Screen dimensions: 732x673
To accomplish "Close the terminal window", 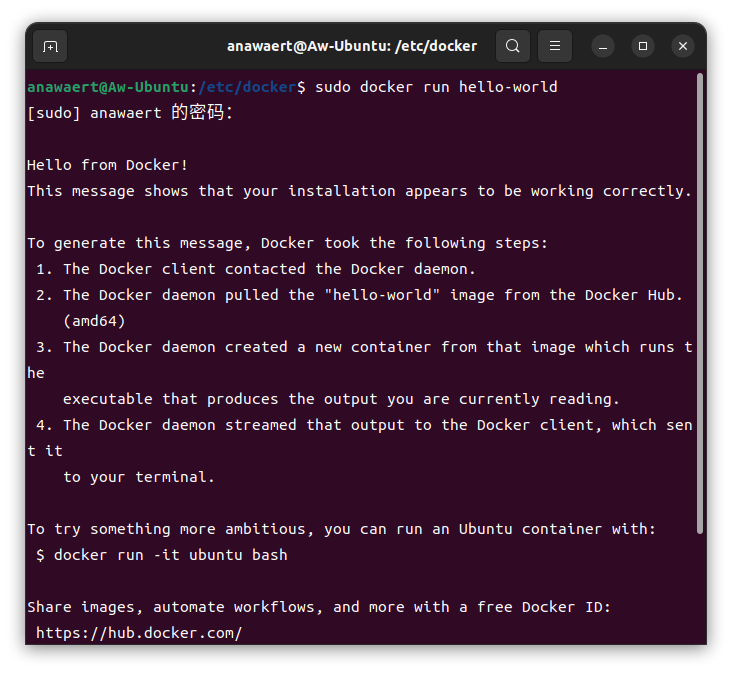I will tap(683, 46).
